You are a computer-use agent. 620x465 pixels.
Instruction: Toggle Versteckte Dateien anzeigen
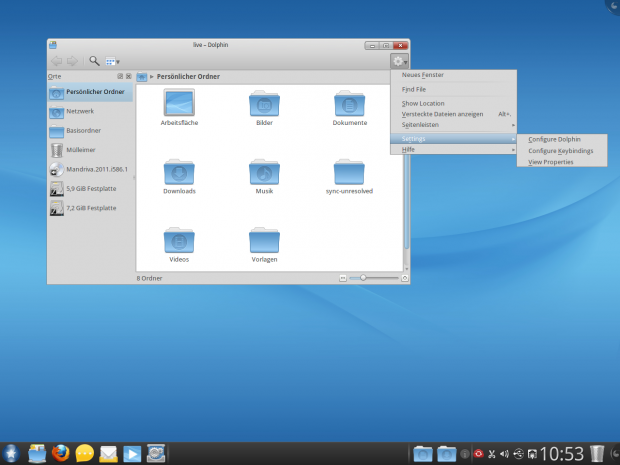[x=454, y=114]
